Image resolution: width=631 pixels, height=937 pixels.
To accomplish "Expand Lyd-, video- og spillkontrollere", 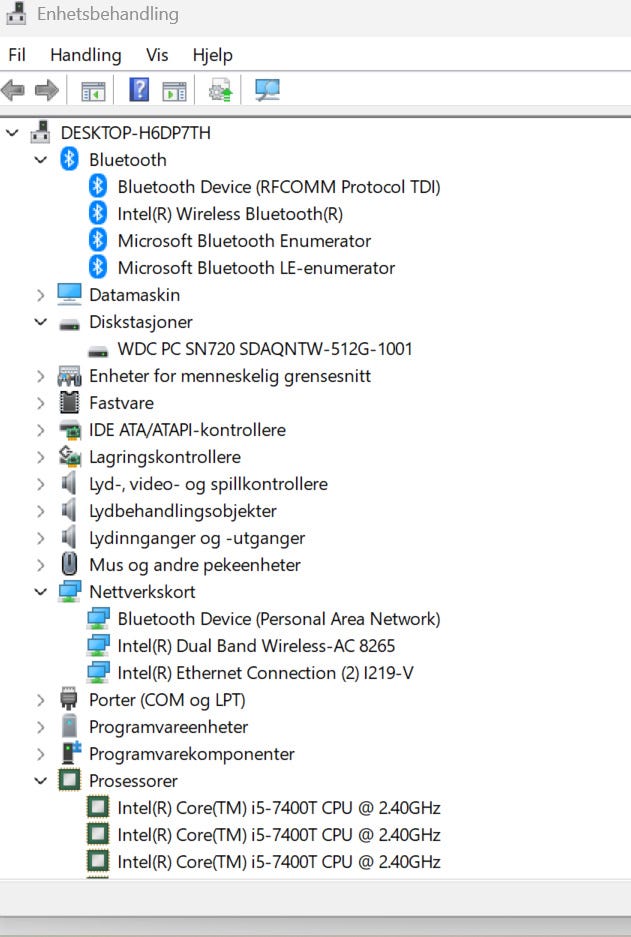I will click(x=41, y=483).
